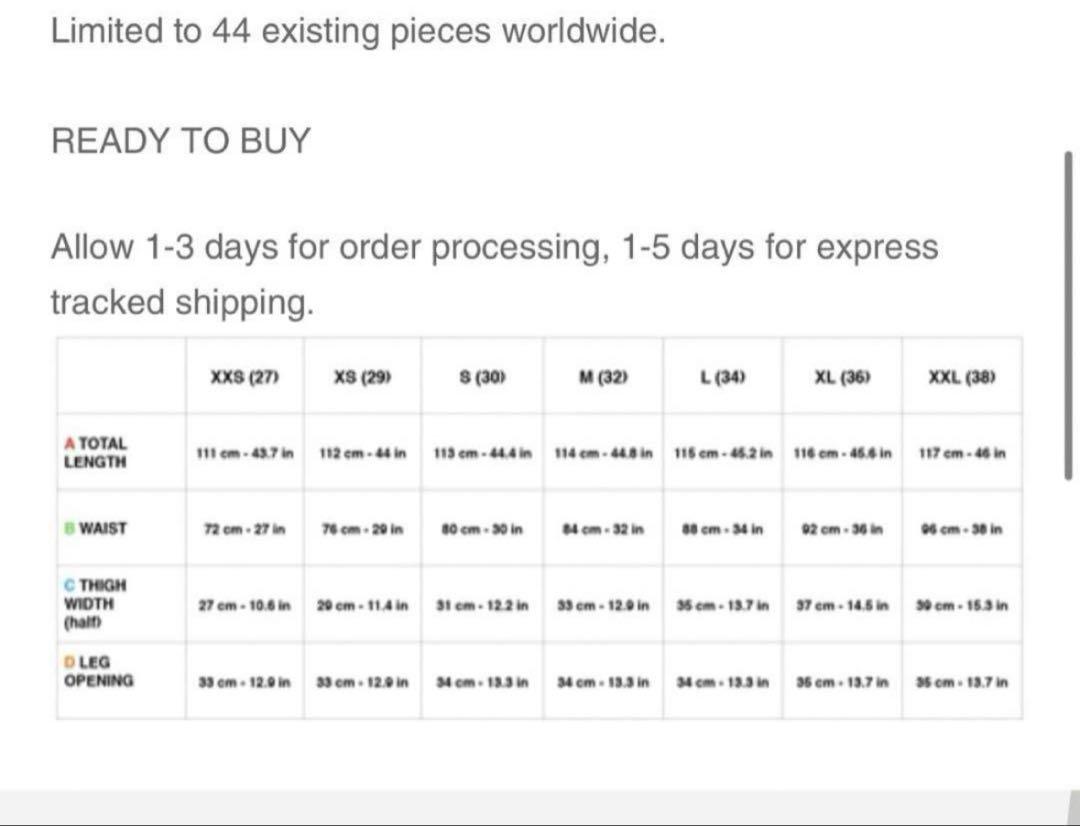Select the XS (29) column header

coord(363,377)
